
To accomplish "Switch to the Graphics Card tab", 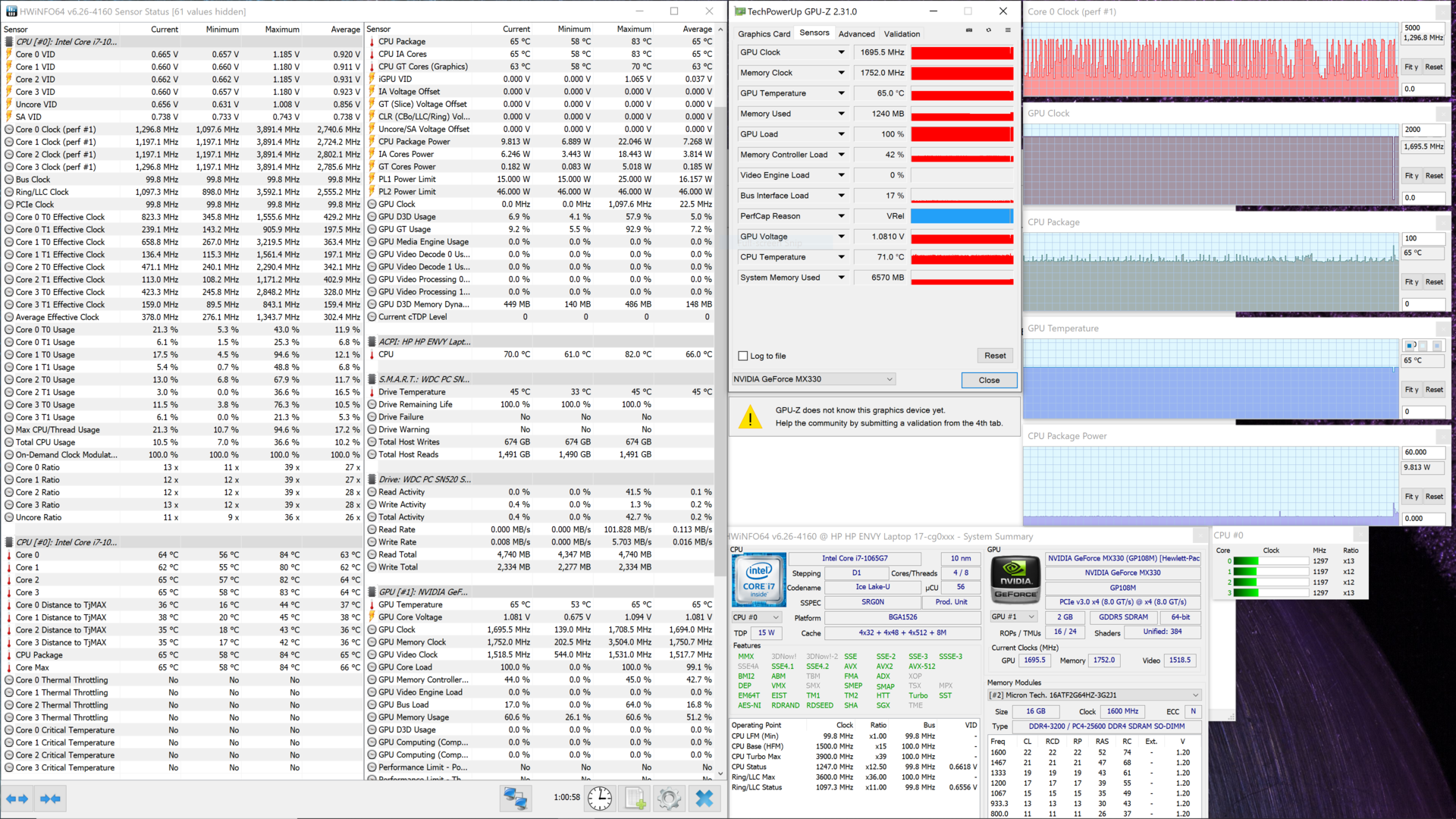I will [x=764, y=34].
